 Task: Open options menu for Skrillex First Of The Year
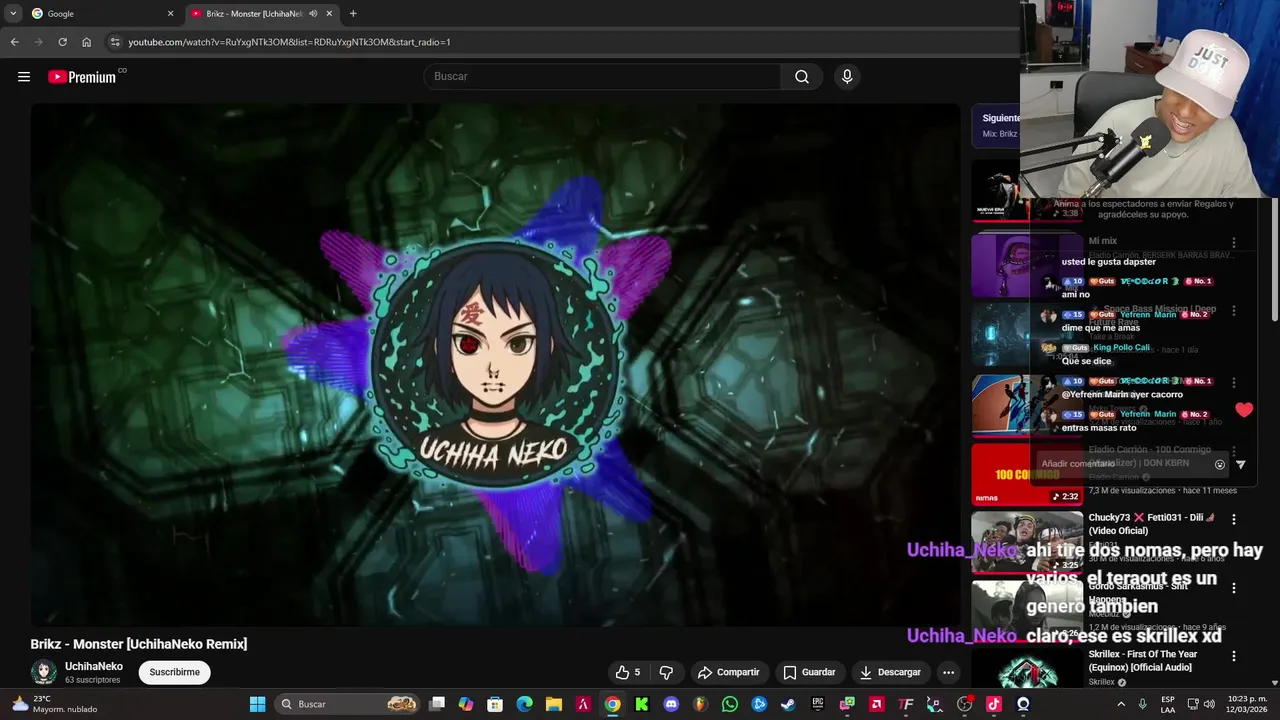coord(1233,656)
